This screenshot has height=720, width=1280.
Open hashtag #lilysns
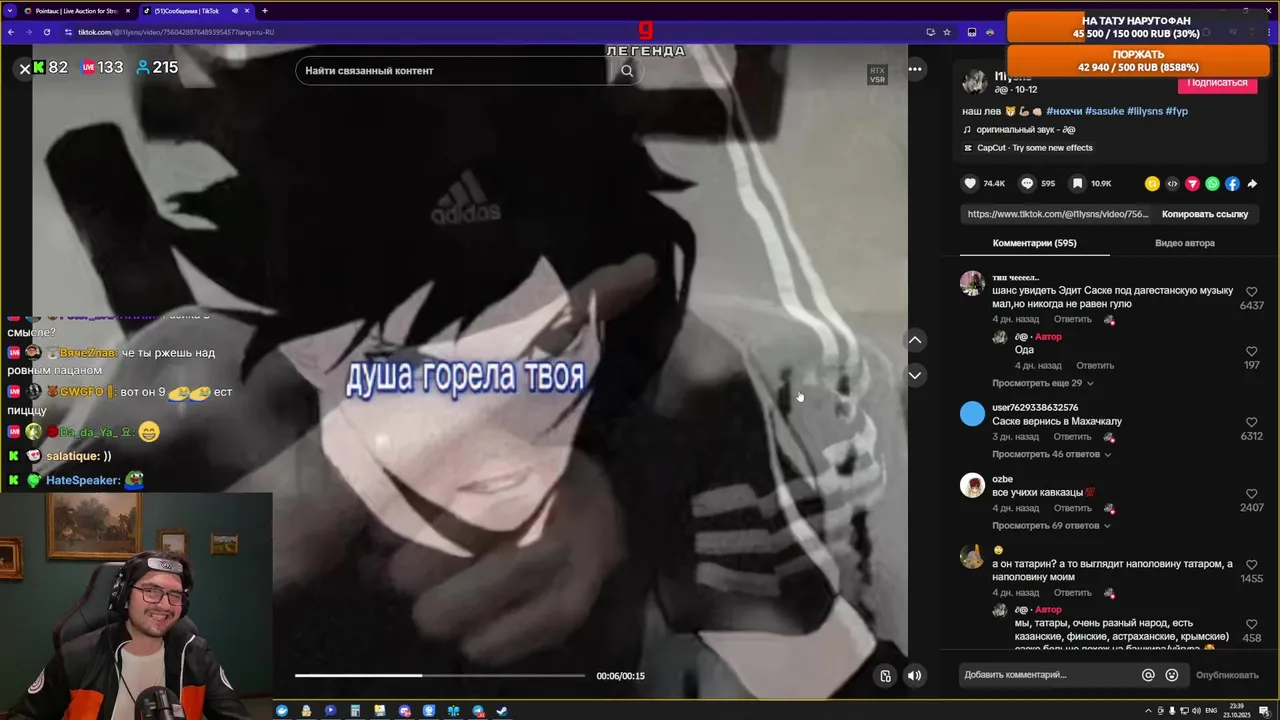1145,111
